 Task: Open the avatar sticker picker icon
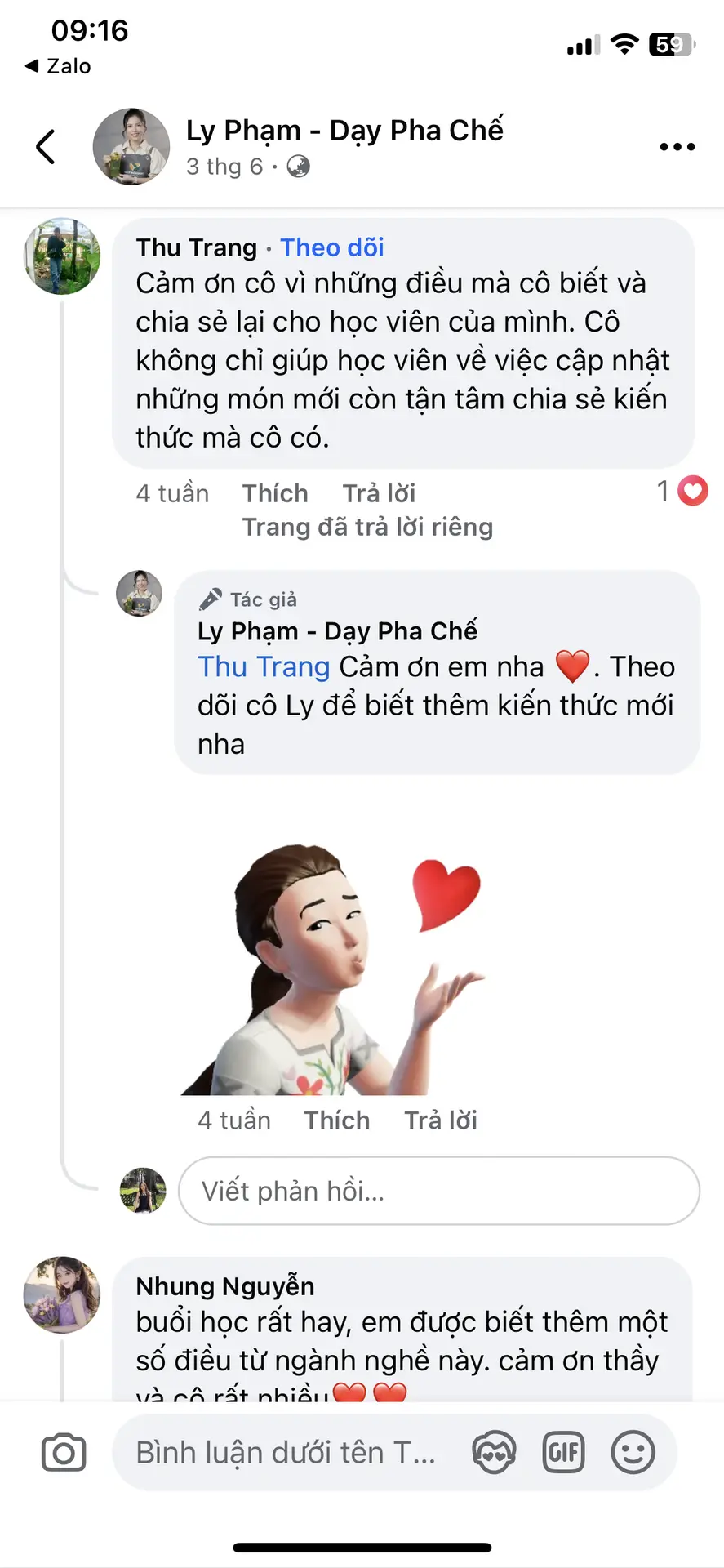494,1453
